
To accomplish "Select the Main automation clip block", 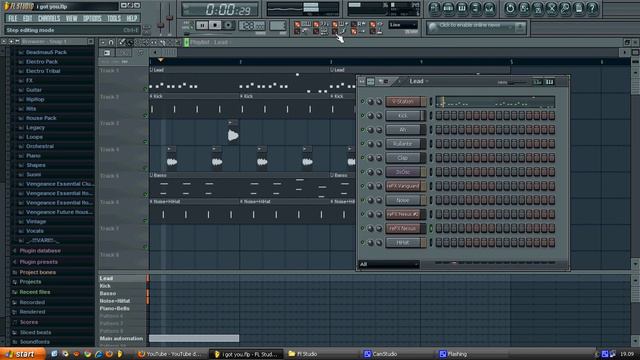I will click(194, 338).
